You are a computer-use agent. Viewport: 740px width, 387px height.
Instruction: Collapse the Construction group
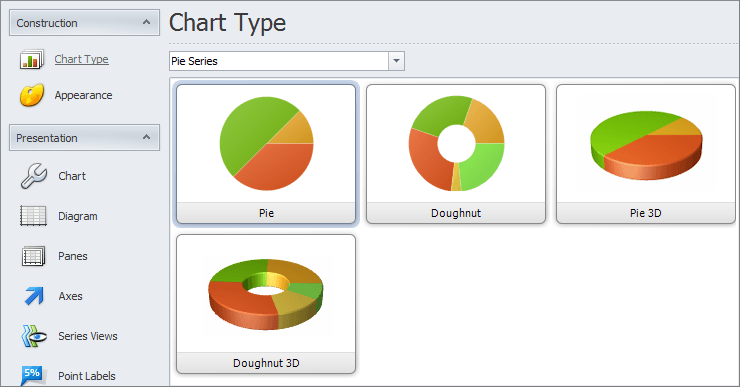coord(146,23)
